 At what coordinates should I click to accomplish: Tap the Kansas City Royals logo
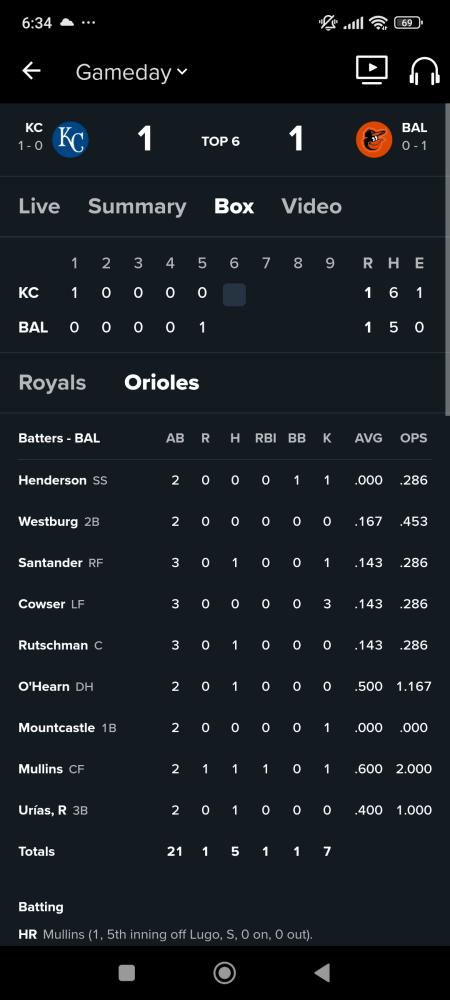click(x=70, y=139)
